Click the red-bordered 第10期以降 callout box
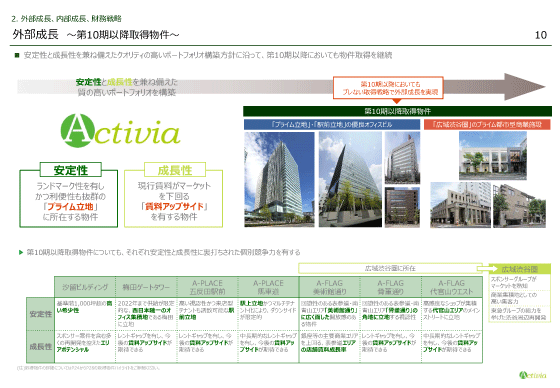 (x=388, y=88)
